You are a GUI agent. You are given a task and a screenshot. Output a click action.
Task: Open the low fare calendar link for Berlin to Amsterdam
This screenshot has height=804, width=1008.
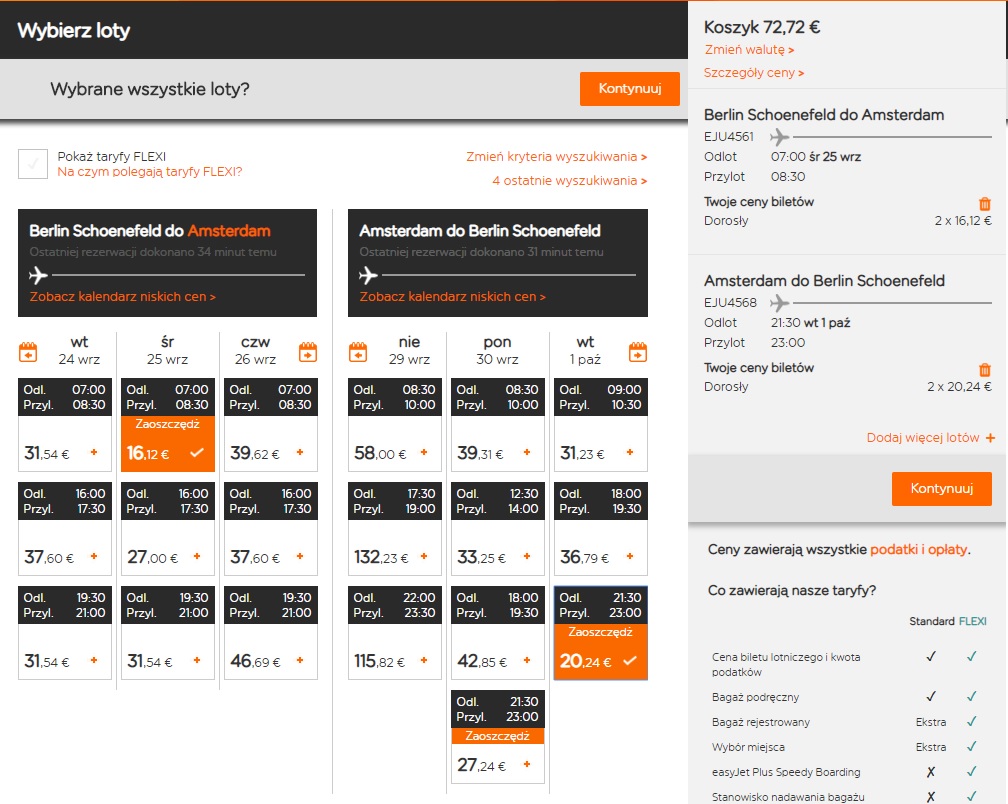(123, 296)
